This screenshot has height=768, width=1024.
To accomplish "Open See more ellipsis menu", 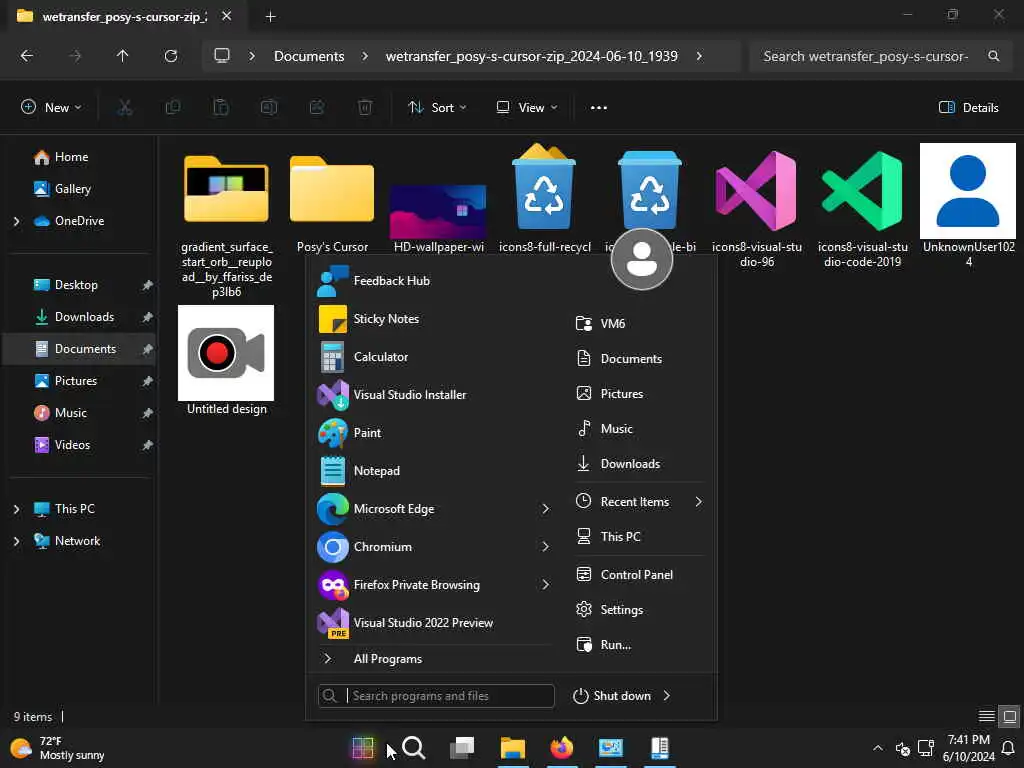I will [x=599, y=108].
